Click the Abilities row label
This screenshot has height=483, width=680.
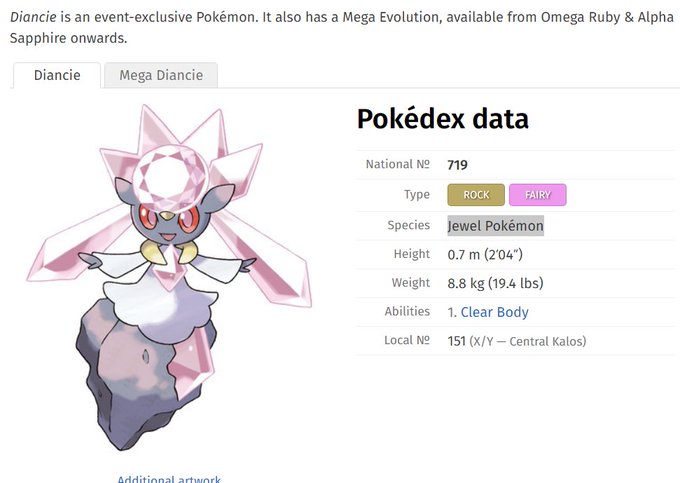click(407, 311)
